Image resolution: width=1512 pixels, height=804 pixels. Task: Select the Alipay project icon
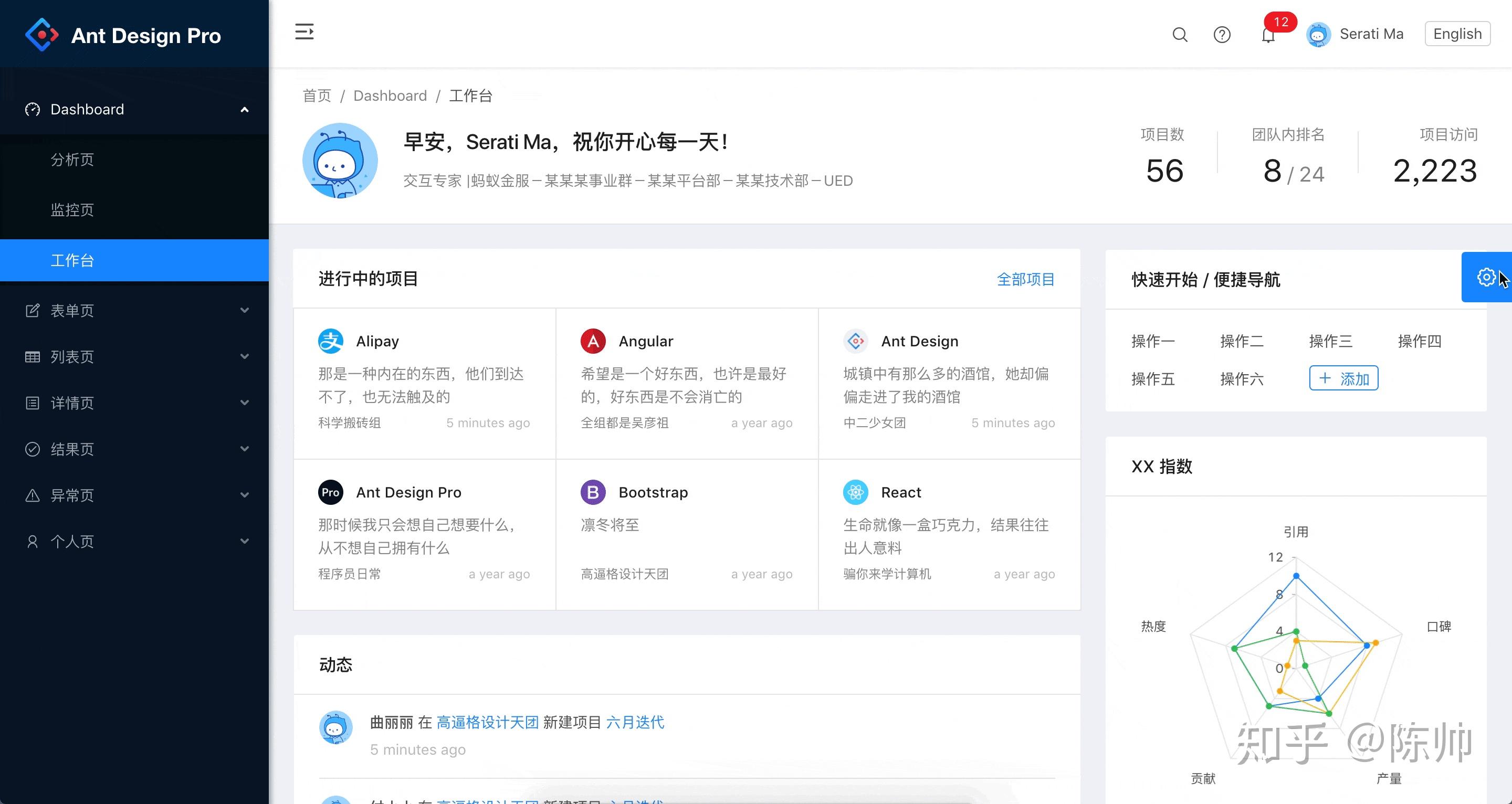[x=330, y=341]
